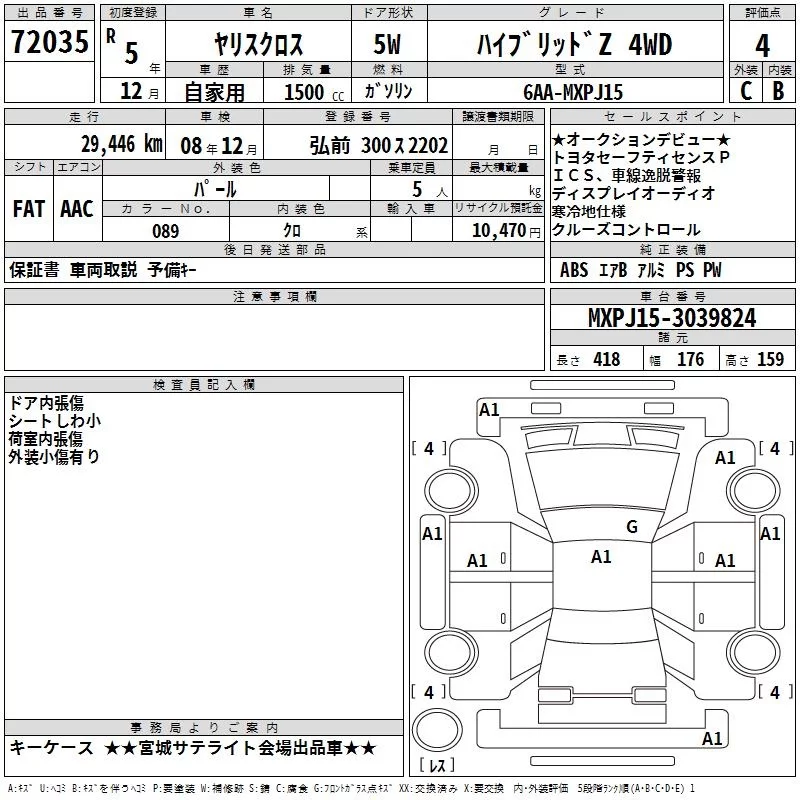Image resolution: width=800 pixels, height=800 pixels.
Task: Click the トヨタセーフティセンスP line
Action: [641, 157]
